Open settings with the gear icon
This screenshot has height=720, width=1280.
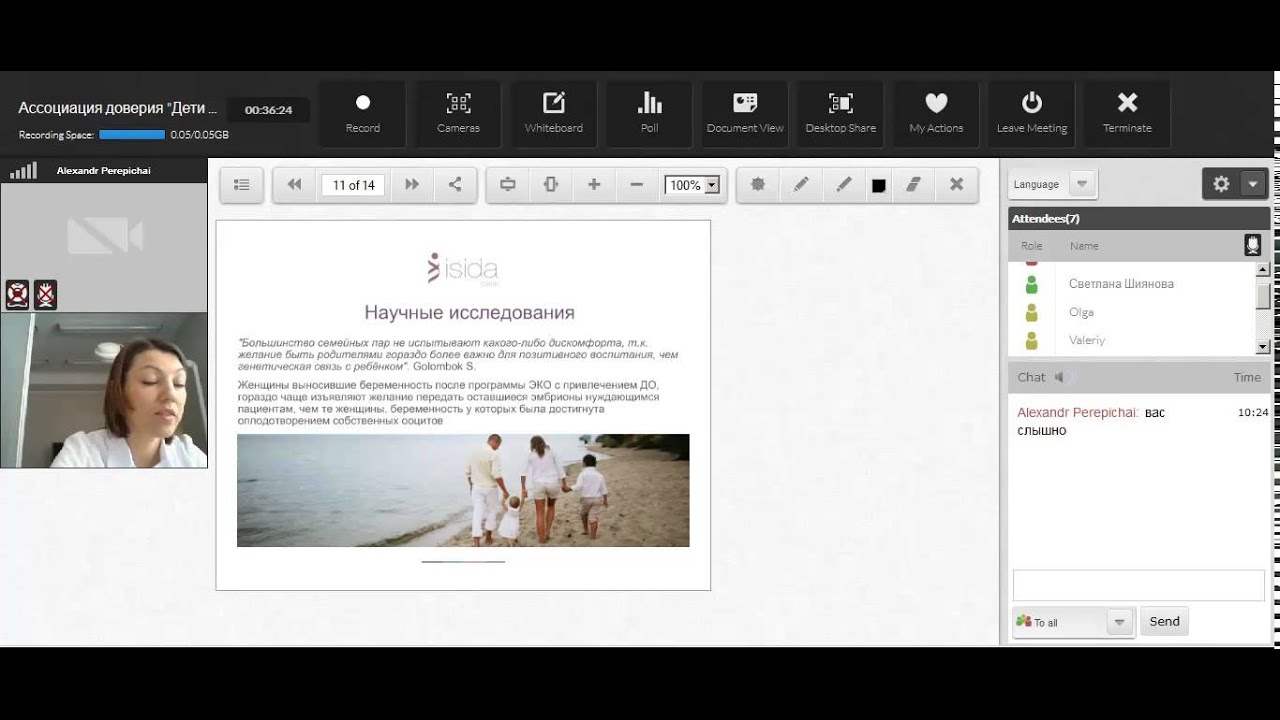click(1221, 184)
